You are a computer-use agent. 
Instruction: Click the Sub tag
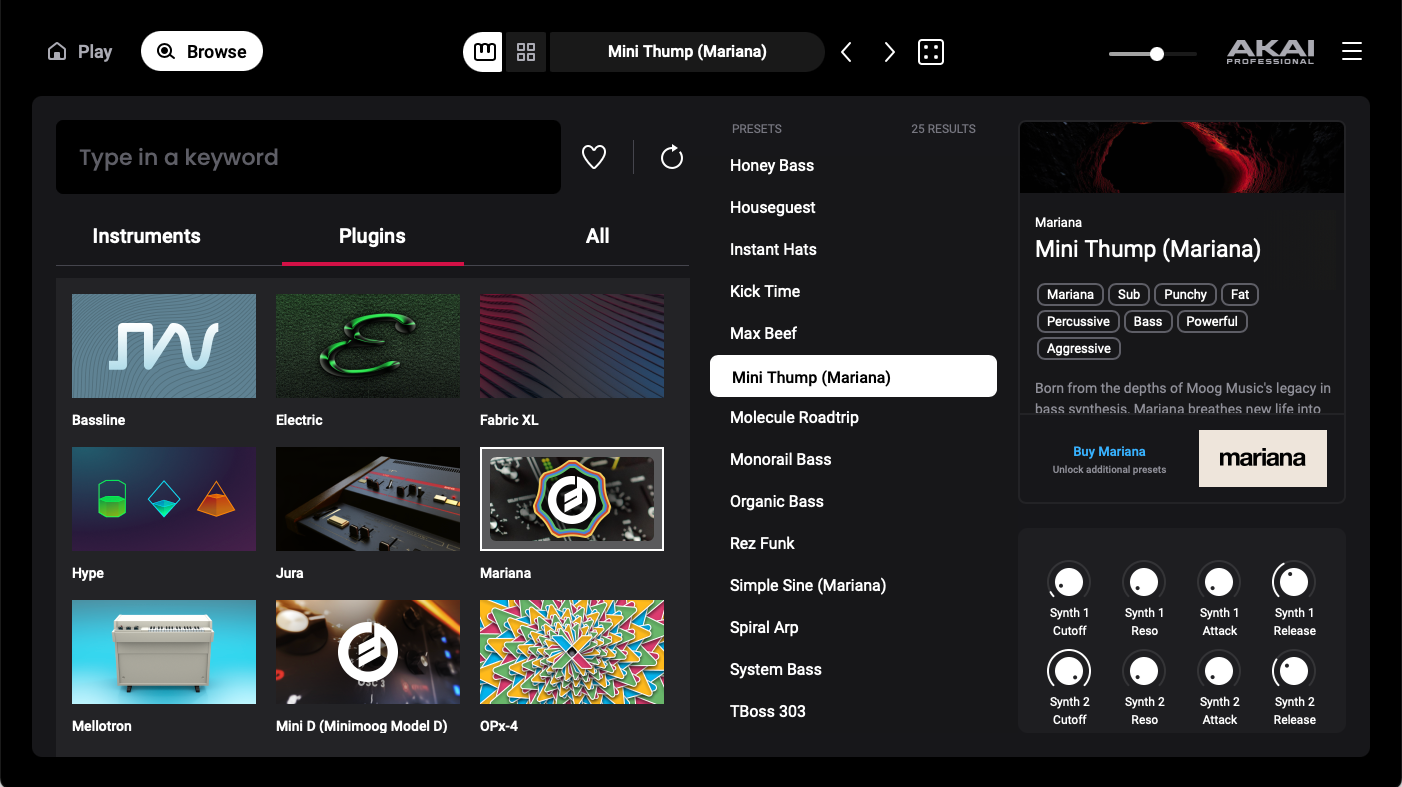(x=1129, y=294)
